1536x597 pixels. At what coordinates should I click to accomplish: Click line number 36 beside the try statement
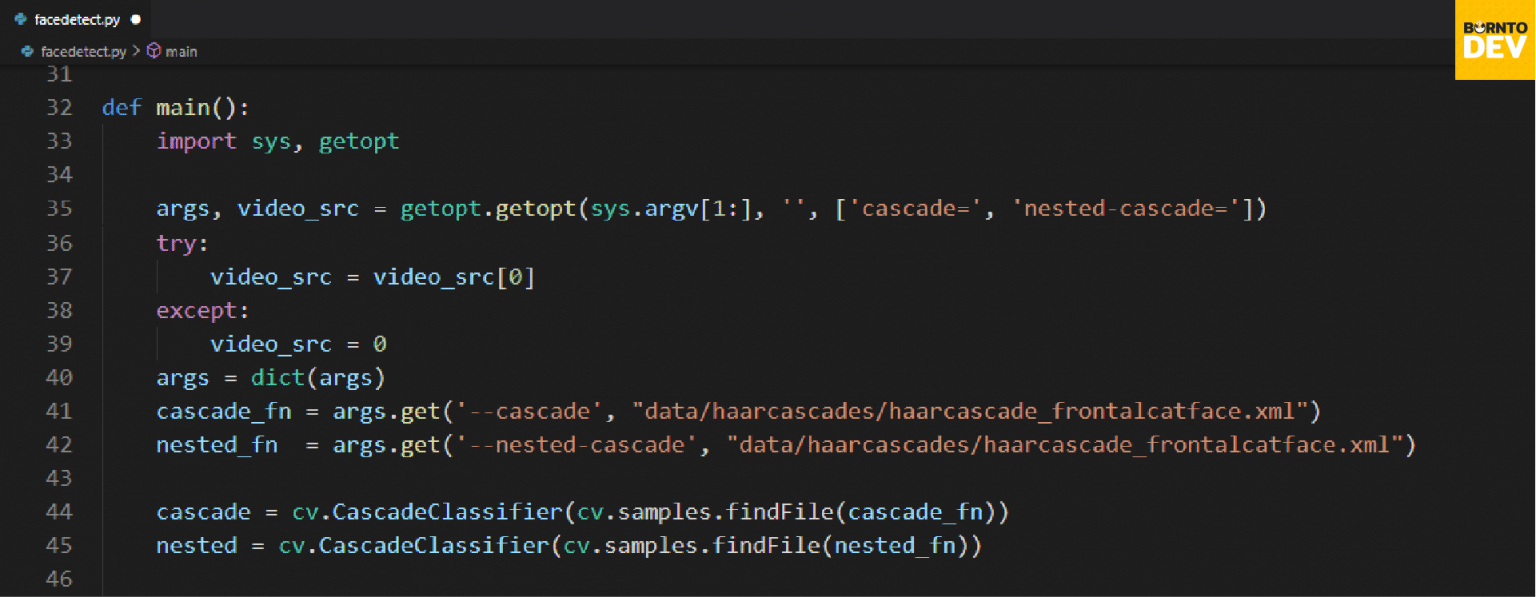click(x=59, y=243)
